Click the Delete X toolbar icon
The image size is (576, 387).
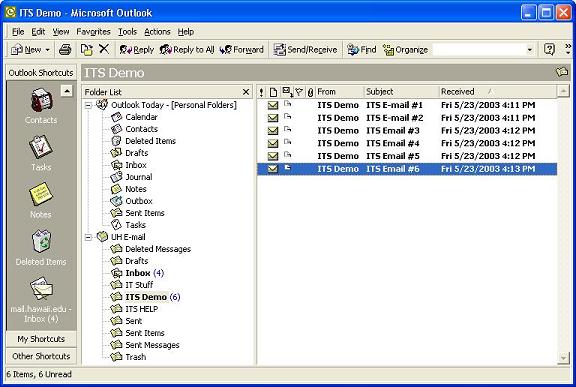[104, 49]
